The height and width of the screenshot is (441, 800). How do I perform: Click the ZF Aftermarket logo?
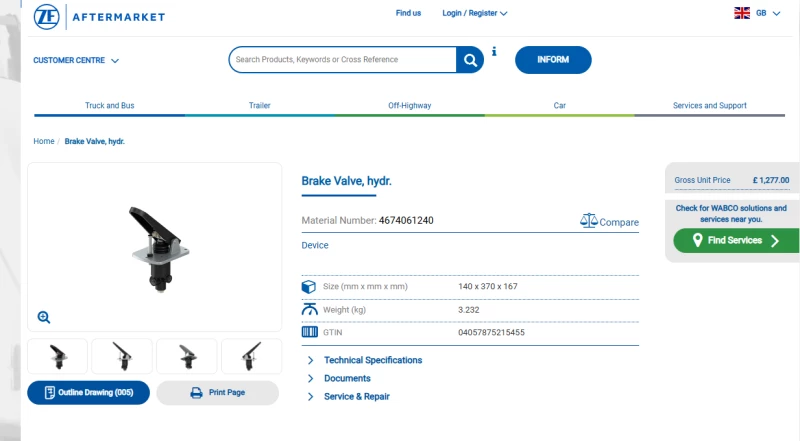pyautogui.click(x=99, y=16)
